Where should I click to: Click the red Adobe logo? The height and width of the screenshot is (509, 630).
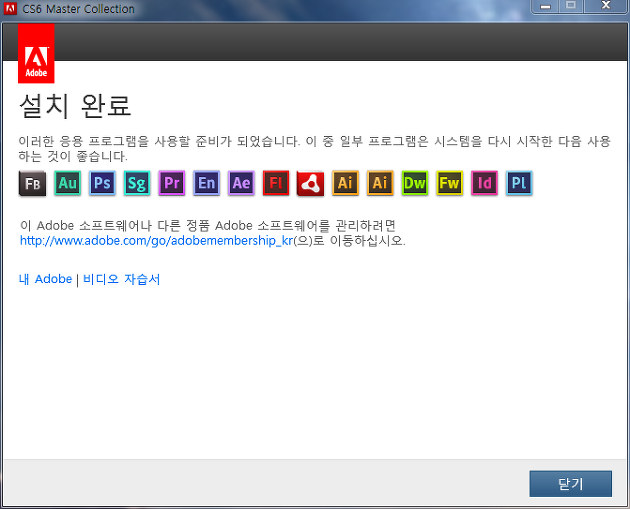(x=36, y=53)
